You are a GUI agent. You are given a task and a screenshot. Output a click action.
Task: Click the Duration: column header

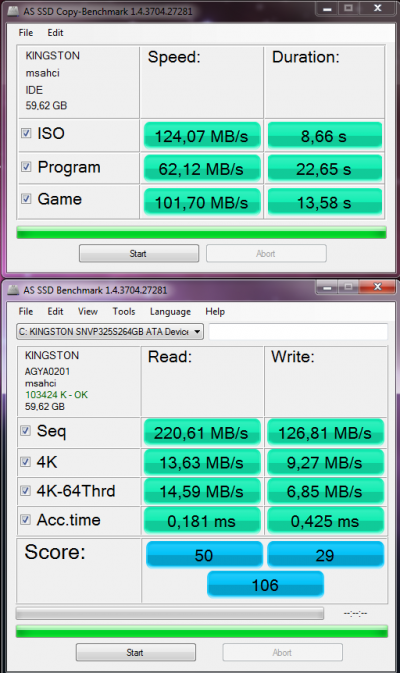[306, 57]
